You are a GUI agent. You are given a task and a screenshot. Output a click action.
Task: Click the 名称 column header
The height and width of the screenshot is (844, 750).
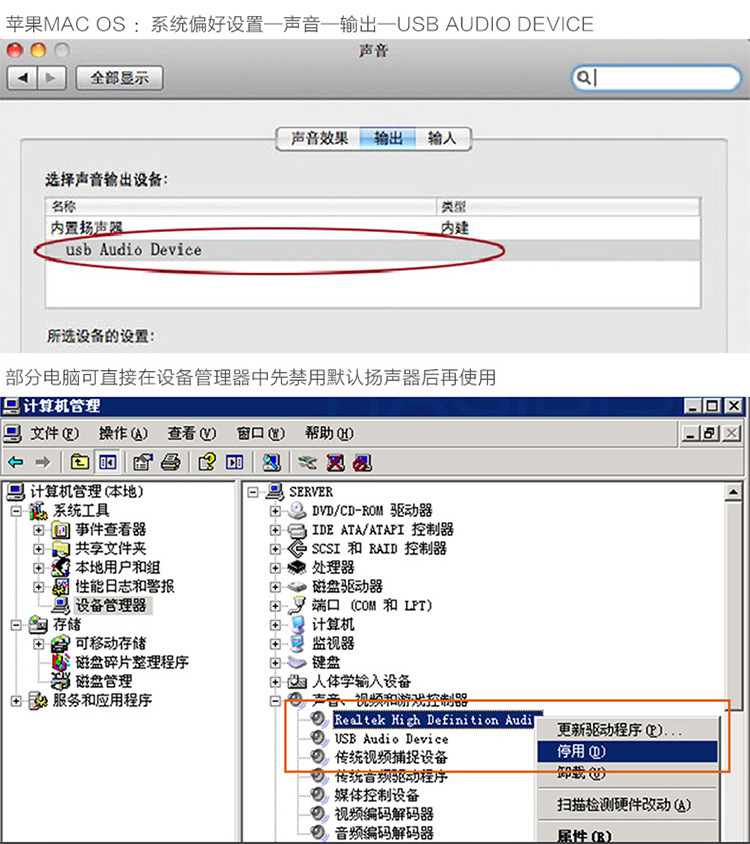[x=241, y=207]
